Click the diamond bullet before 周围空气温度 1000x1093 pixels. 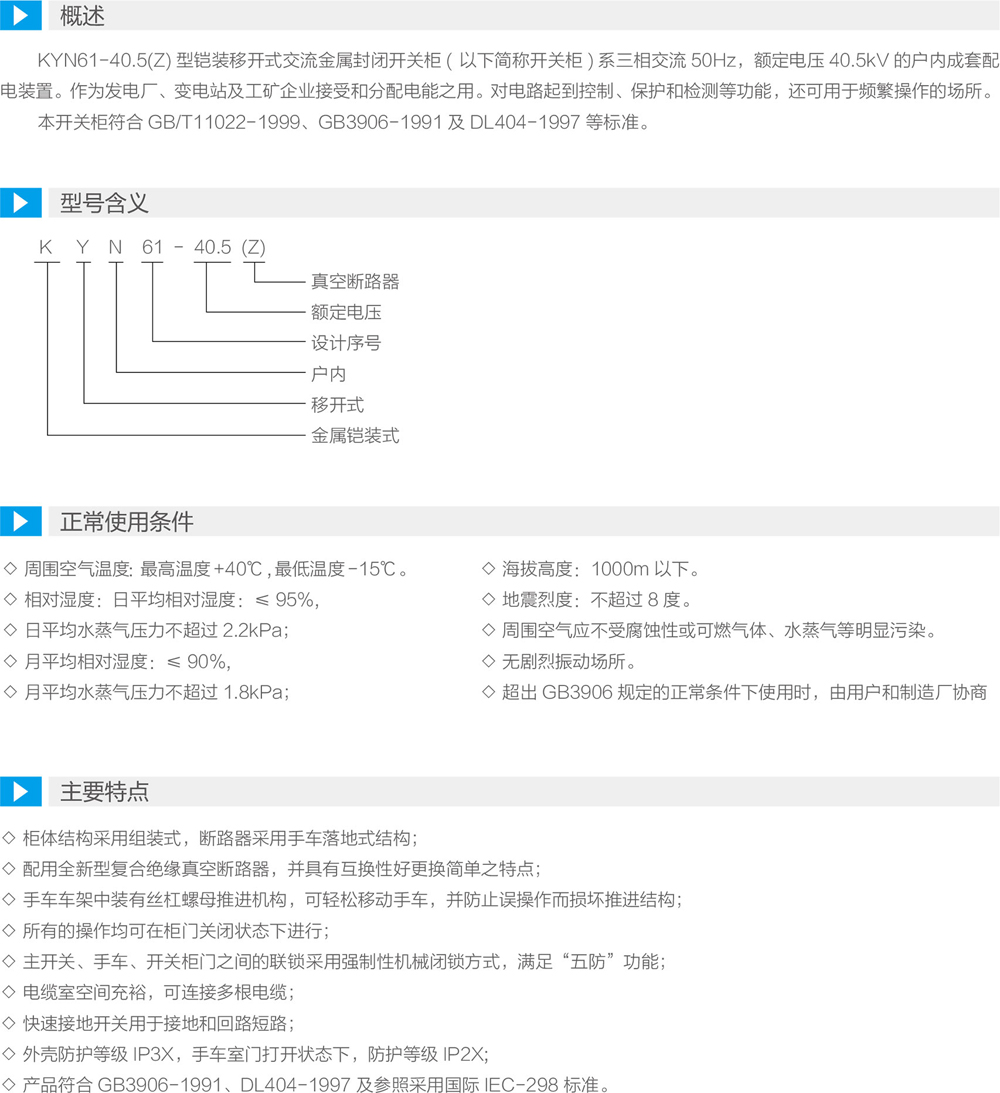[x=10, y=570]
